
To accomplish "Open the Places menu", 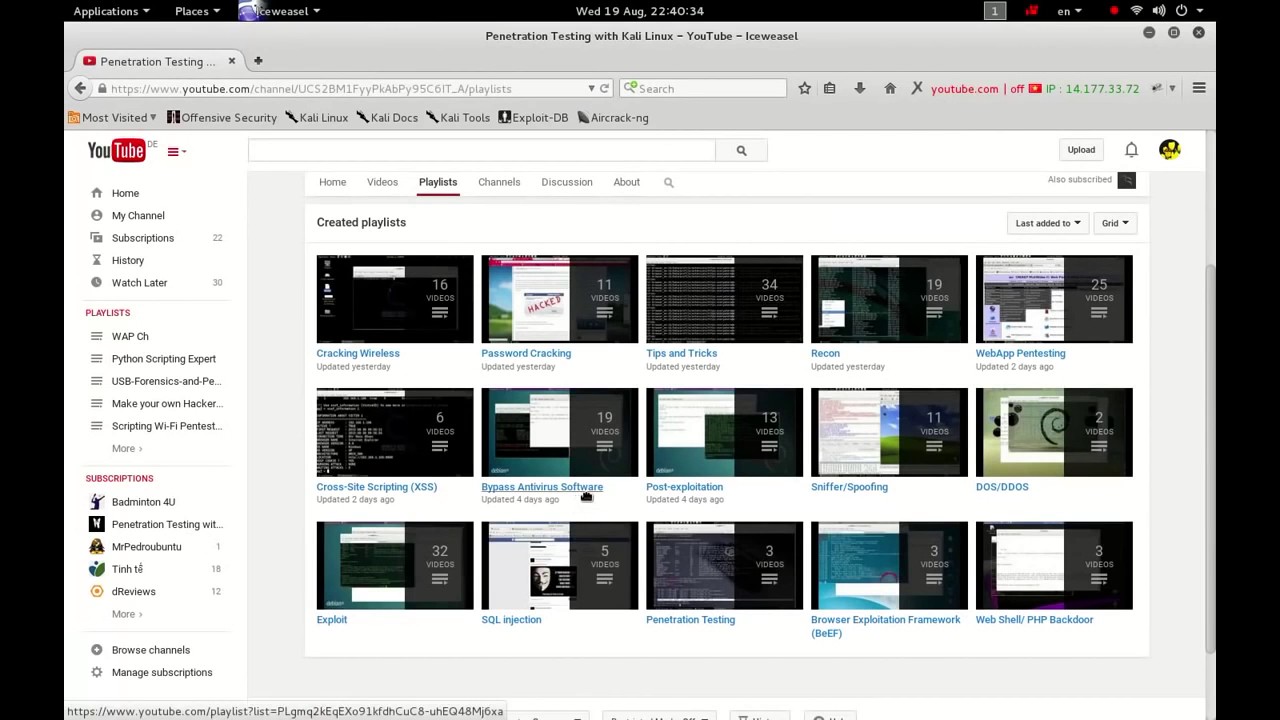I will click(197, 11).
